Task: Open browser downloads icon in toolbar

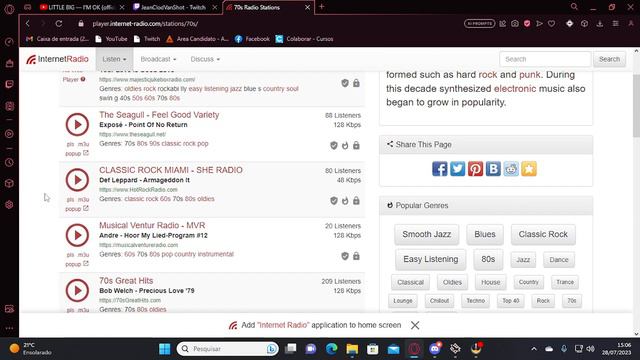Action: pyautogui.click(x=600, y=24)
